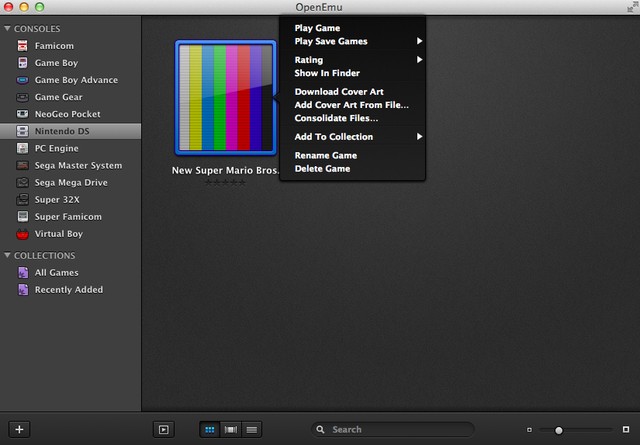Collapse the Consoles section
640x445 pixels.
[x=7, y=29]
